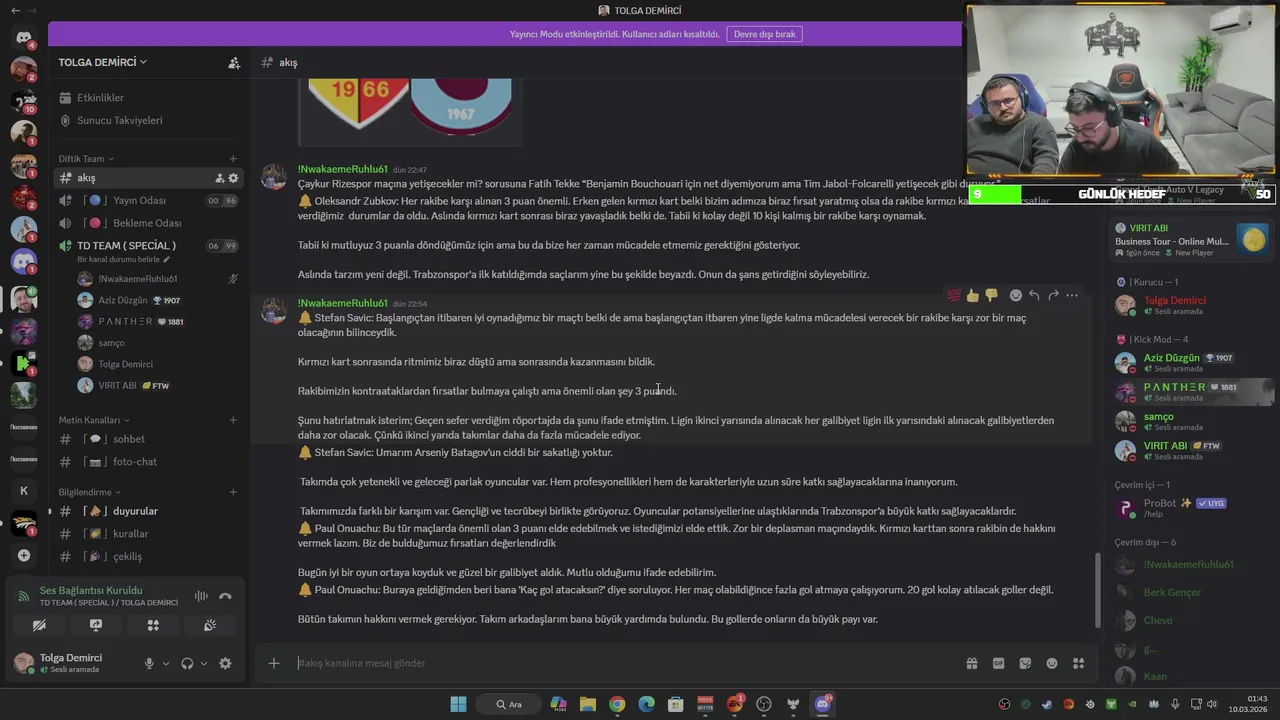The image size is (1280, 720).
Task: Set channel status 'Bir kanal durumu belirle'
Action: [123, 260]
